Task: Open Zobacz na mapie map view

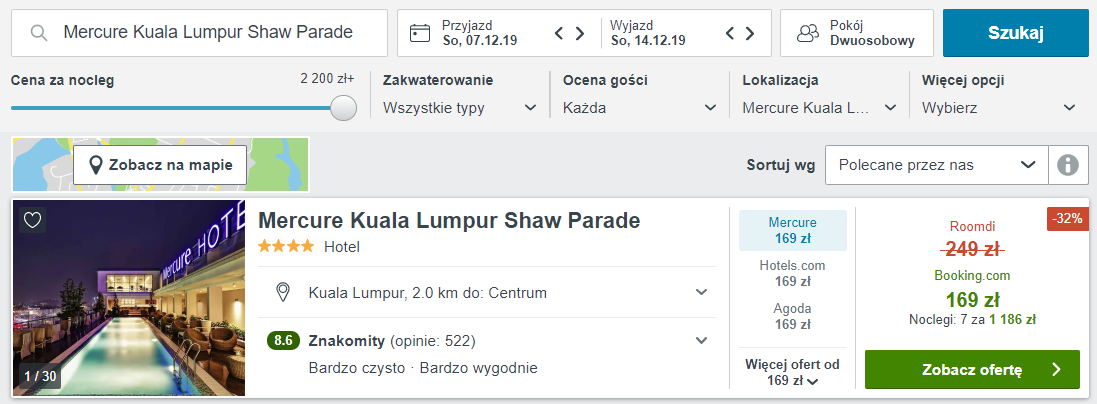Action: pos(160,164)
